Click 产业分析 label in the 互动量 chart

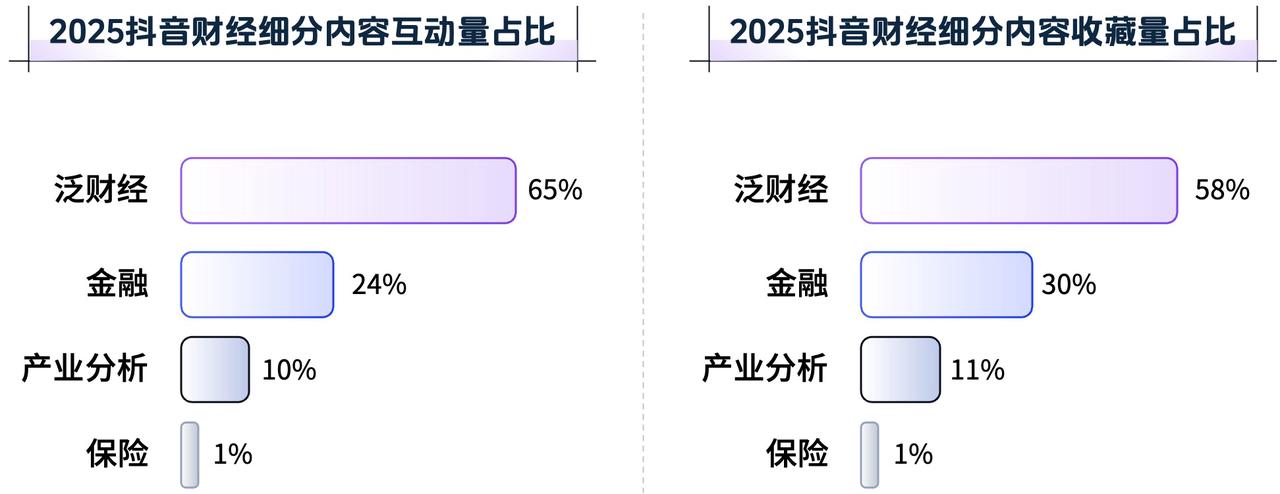85,369
